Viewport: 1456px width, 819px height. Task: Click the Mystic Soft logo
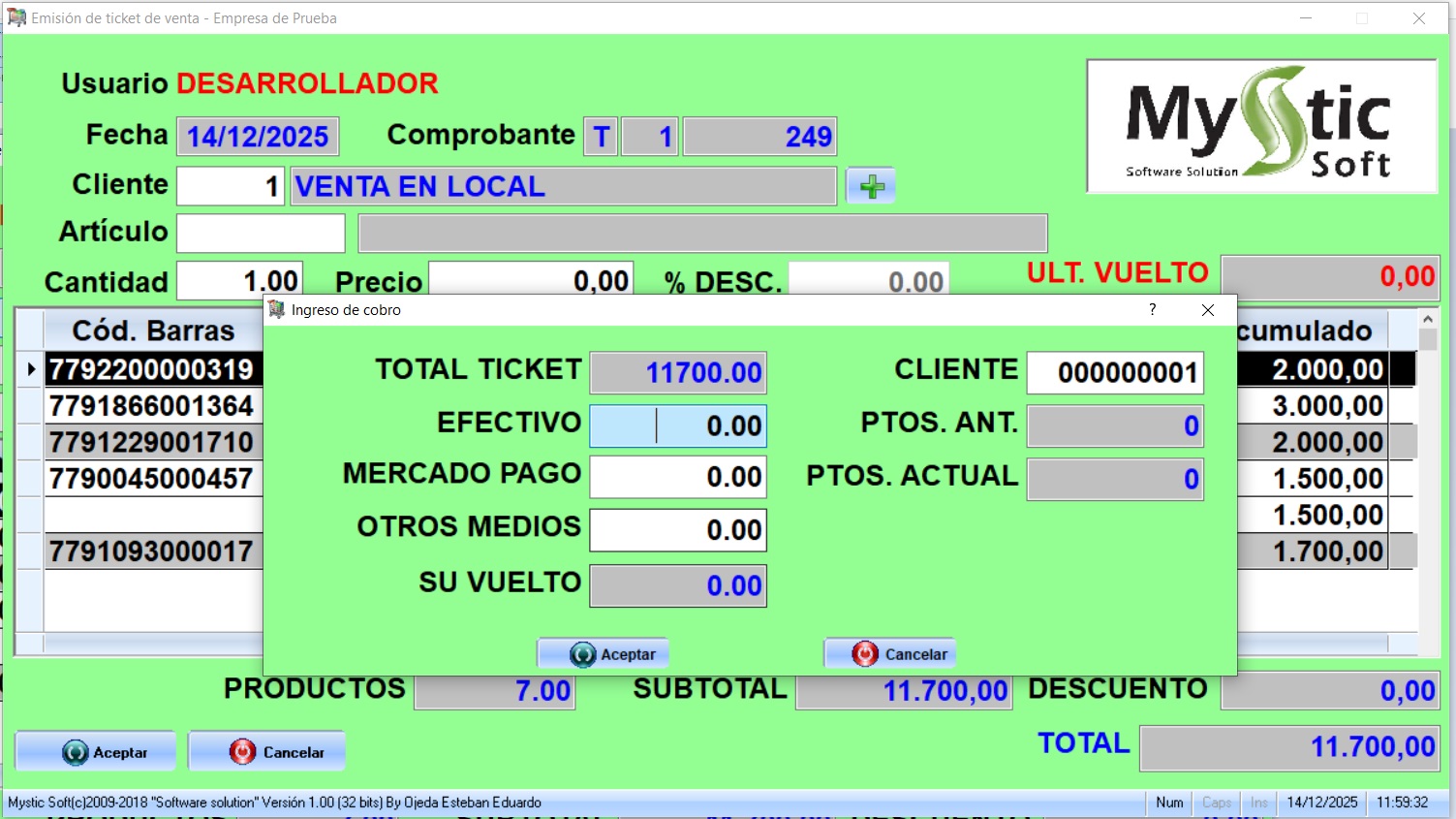1260,126
